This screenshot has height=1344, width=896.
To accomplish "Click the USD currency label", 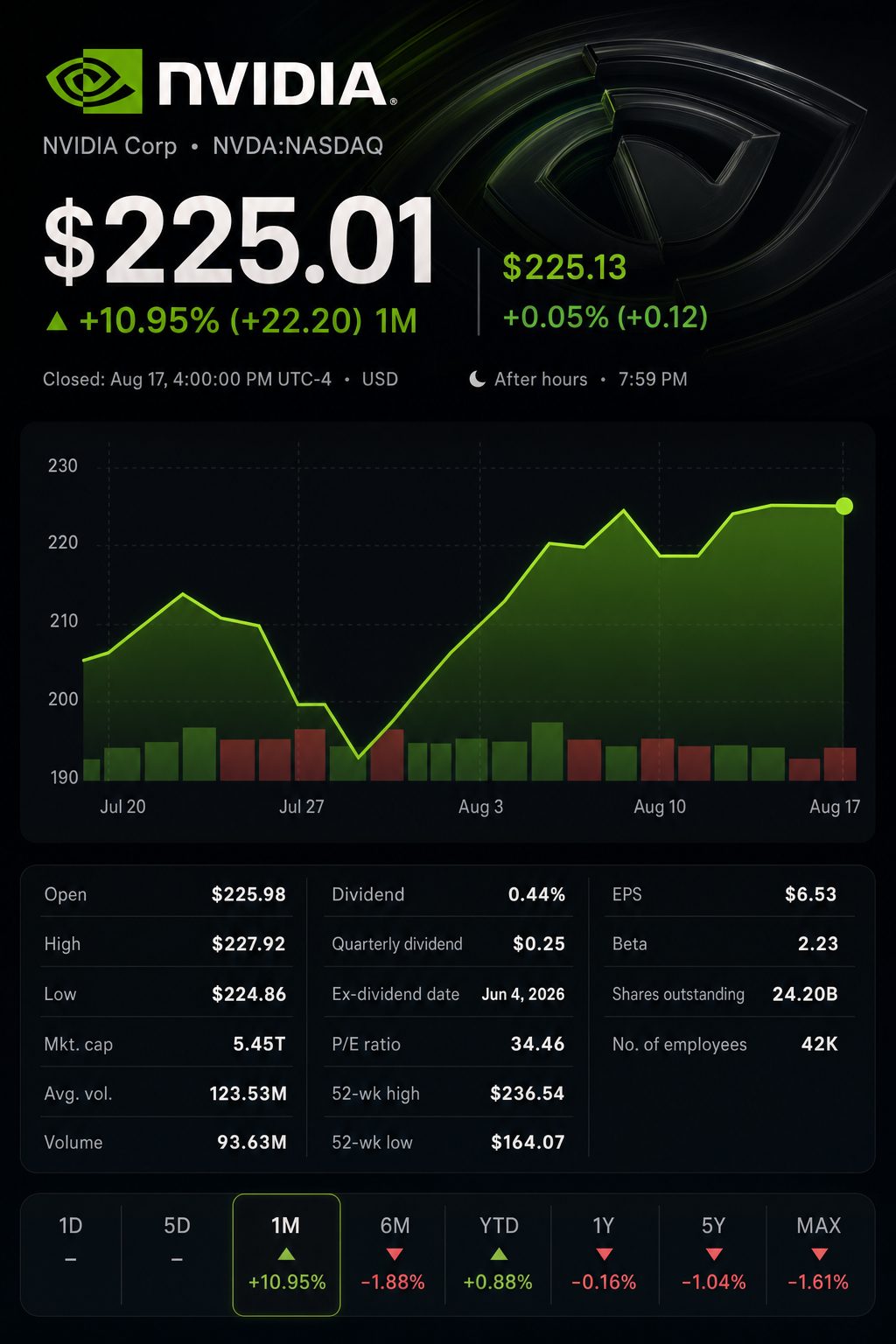I will click(x=380, y=379).
